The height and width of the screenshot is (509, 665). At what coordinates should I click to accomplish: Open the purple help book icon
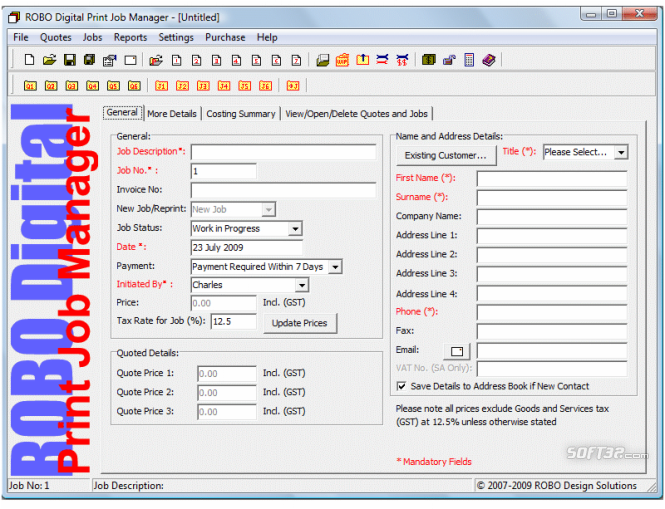(x=489, y=60)
